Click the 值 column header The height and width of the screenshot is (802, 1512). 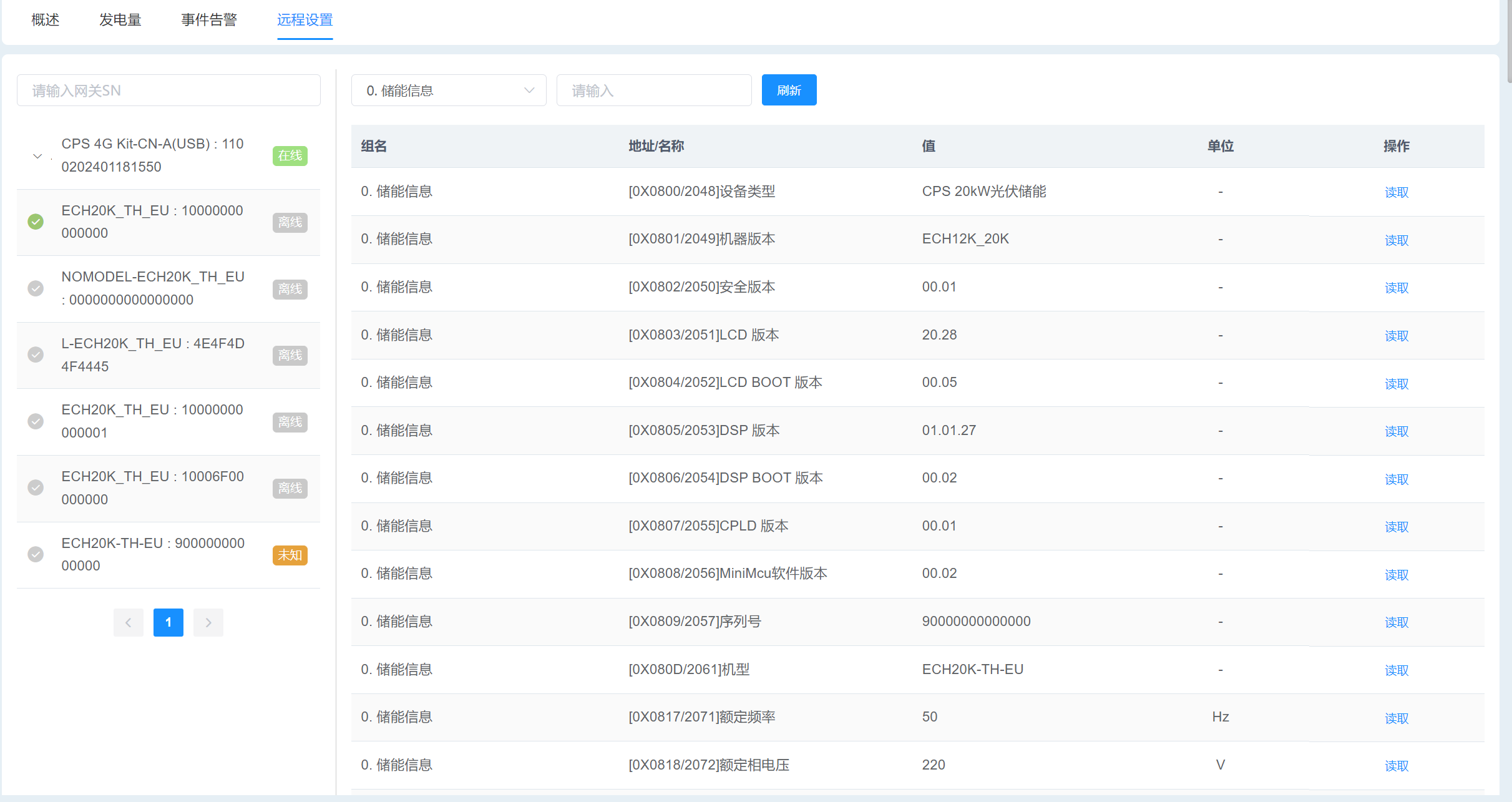[929, 146]
